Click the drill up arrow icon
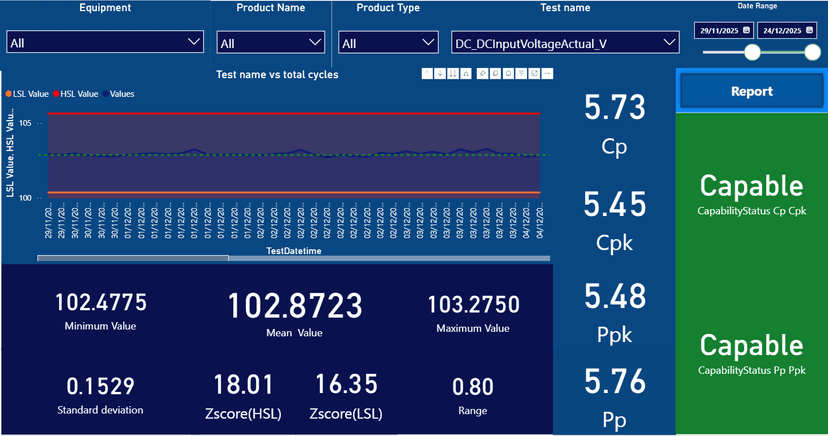This screenshot has width=828, height=436. tap(428, 74)
